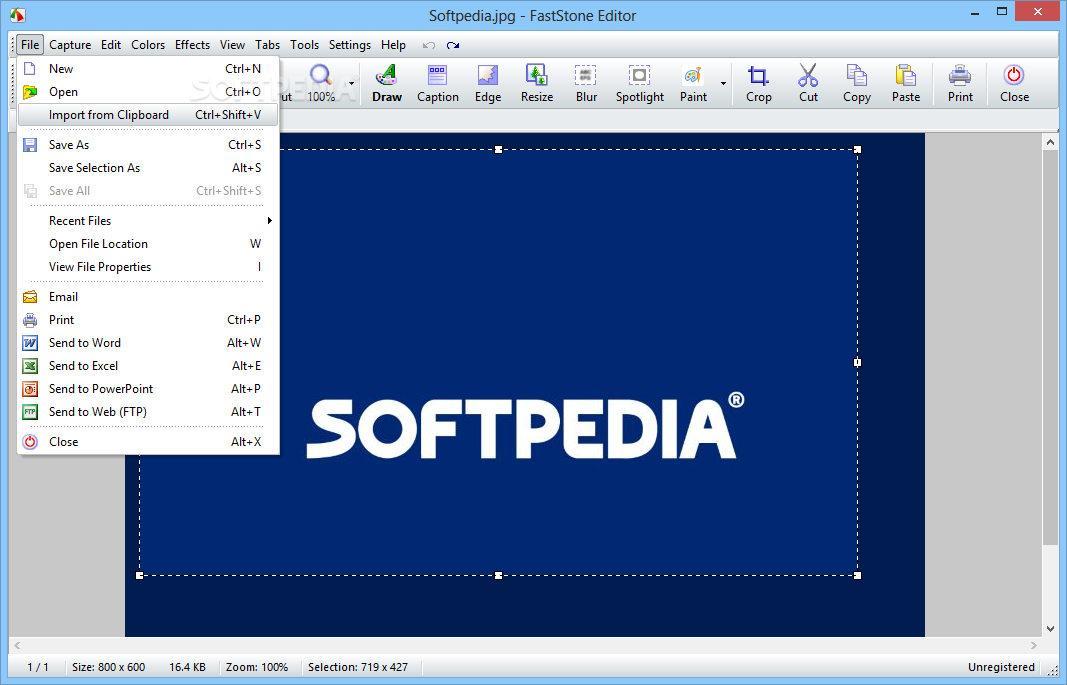Select Send to Excel

147,366
